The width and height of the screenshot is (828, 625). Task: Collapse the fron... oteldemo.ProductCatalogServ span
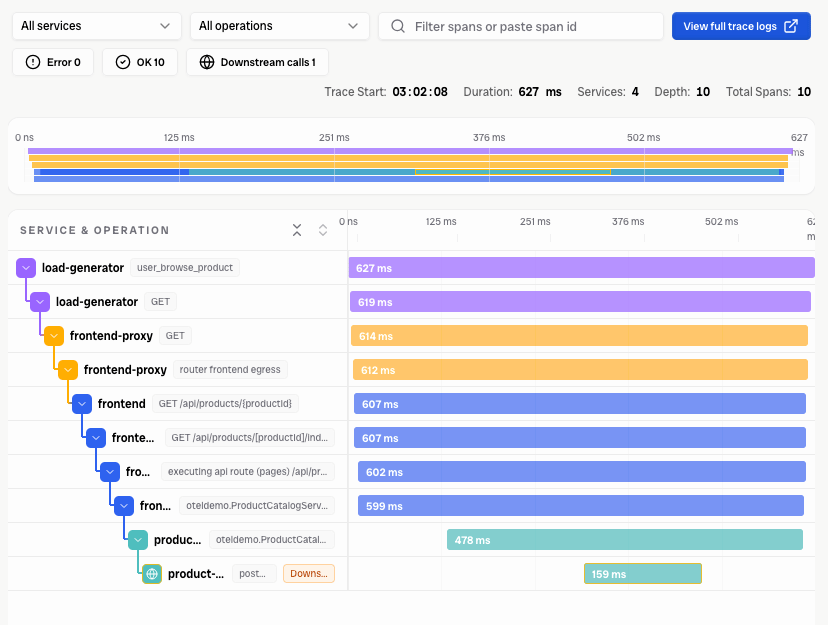pyautogui.click(x=124, y=506)
